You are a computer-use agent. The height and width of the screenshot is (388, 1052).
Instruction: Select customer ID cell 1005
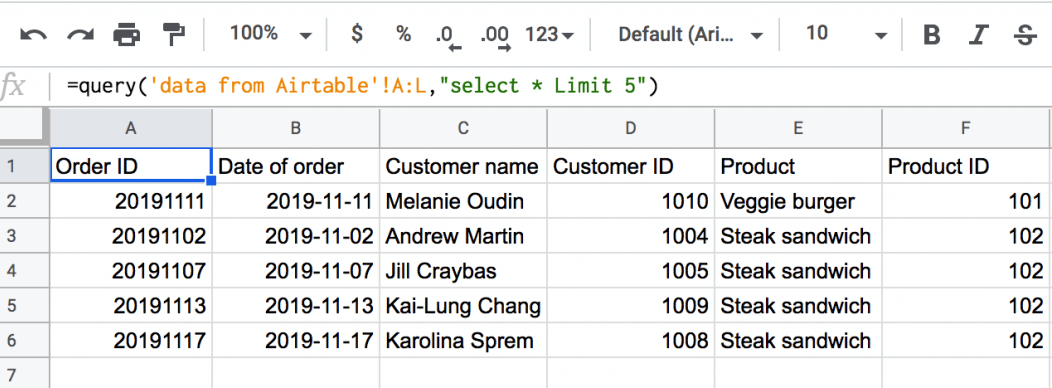tap(631, 271)
